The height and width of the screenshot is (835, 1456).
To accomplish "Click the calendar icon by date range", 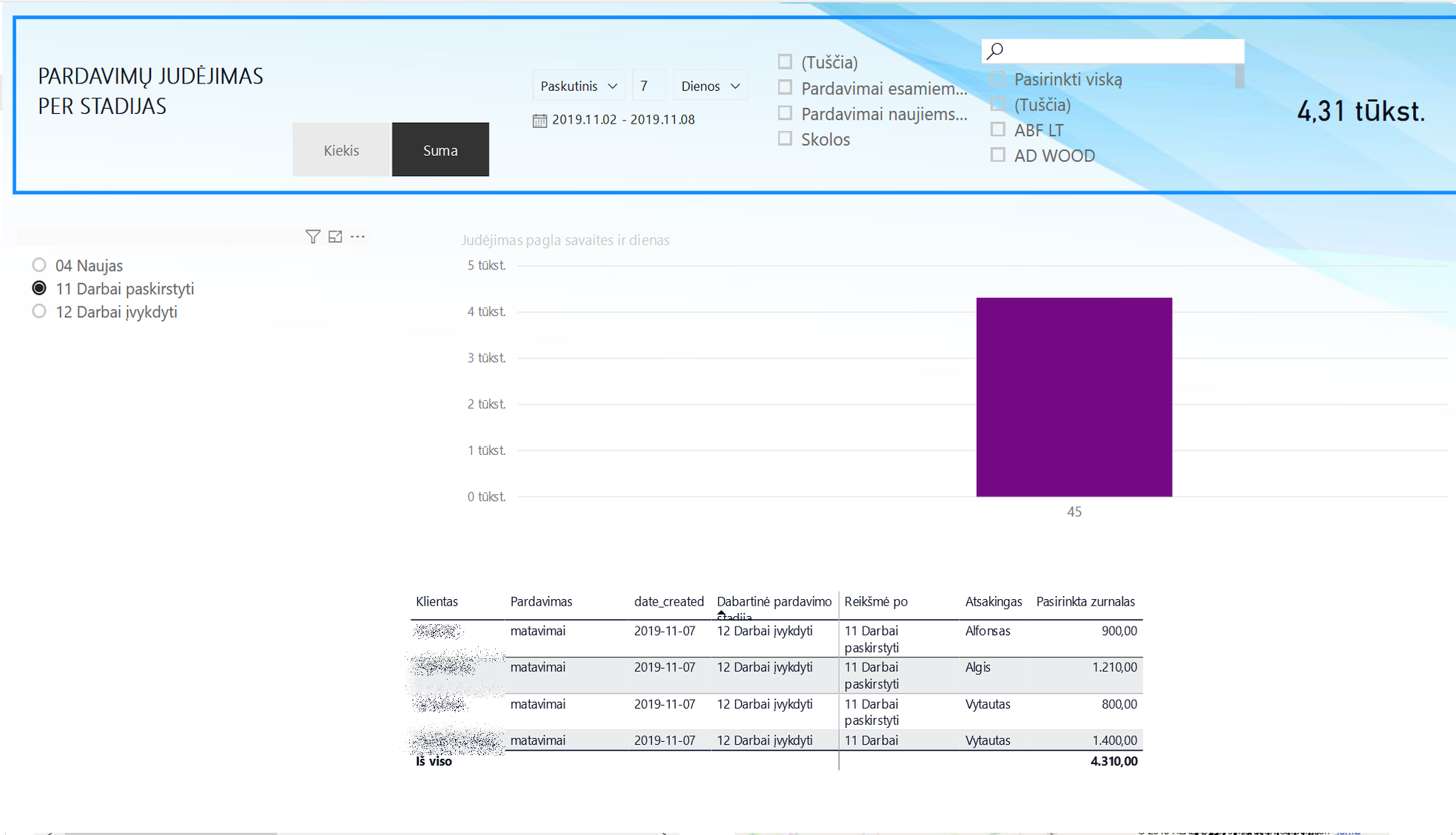I will click(x=539, y=121).
